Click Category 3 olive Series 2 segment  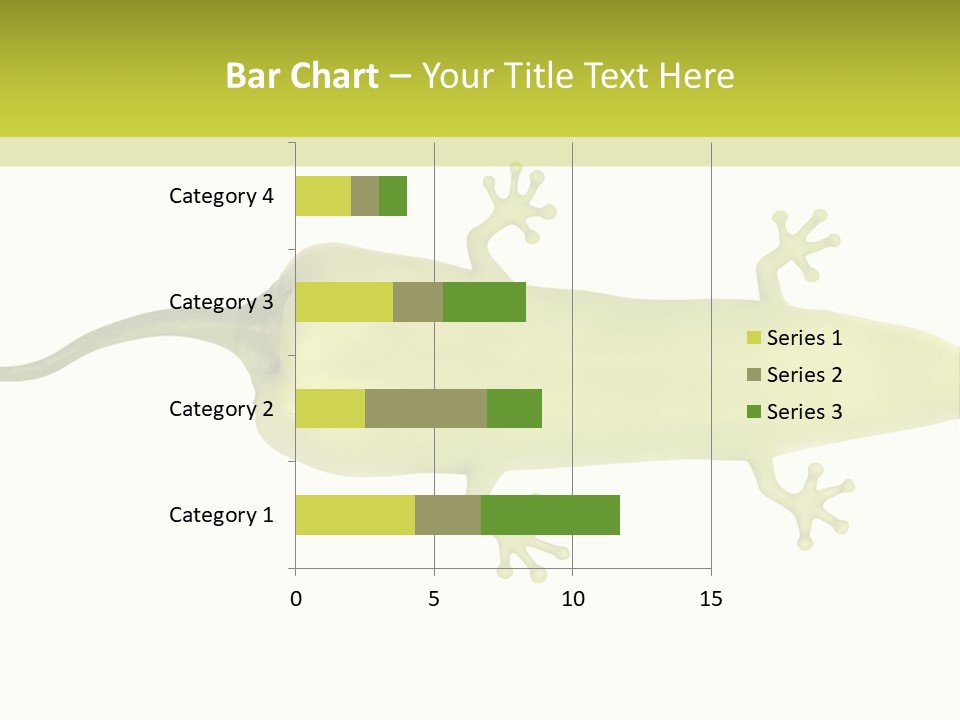click(x=418, y=302)
